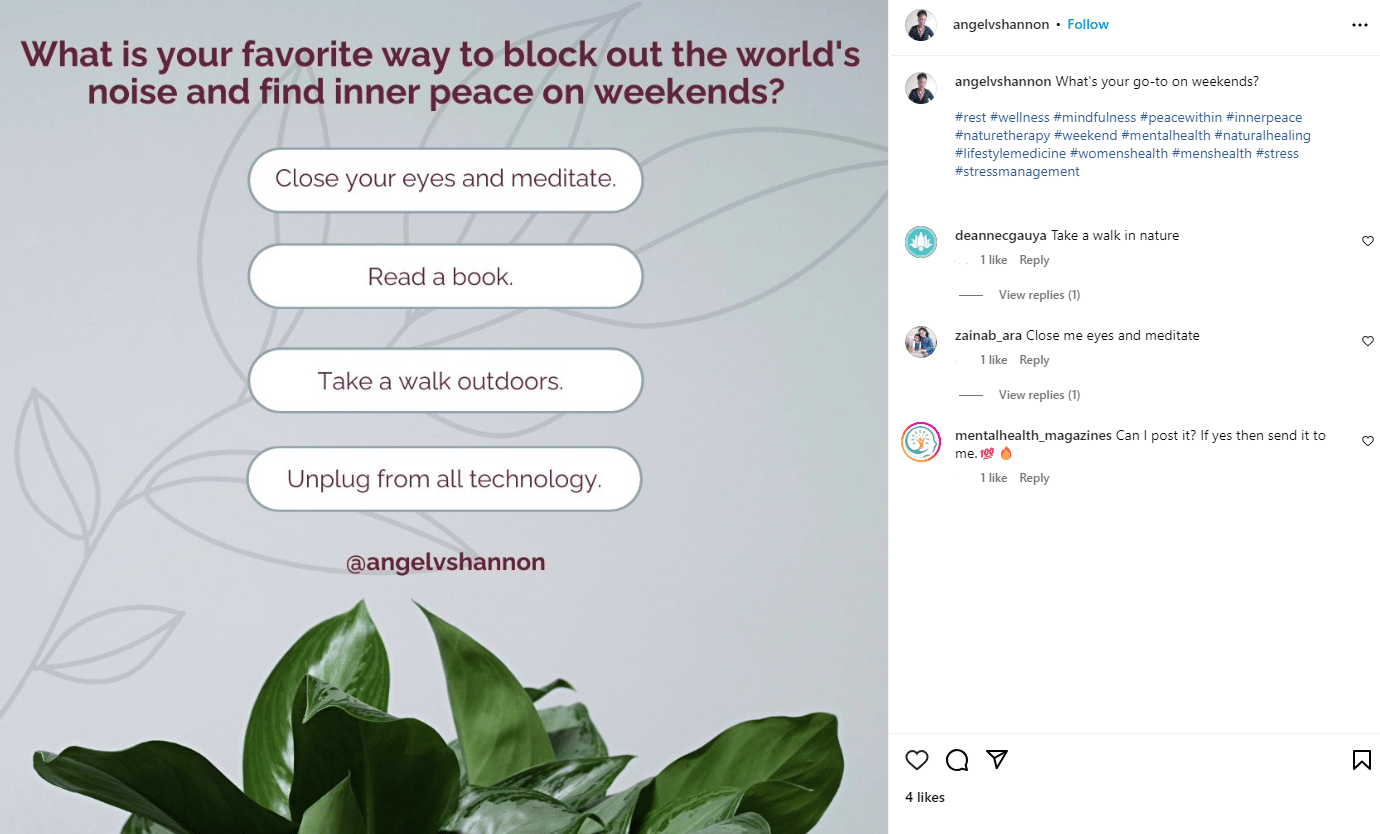The height and width of the screenshot is (834, 1380).
Task: Open the #mindfulness hashtag
Action: 1094,117
